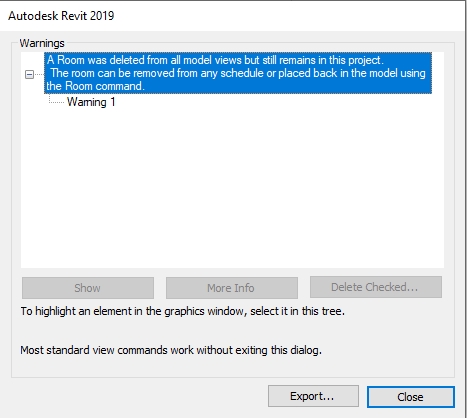The height and width of the screenshot is (418, 467).
Task: Click blank space beside the Export button
Action: [140, 396]
